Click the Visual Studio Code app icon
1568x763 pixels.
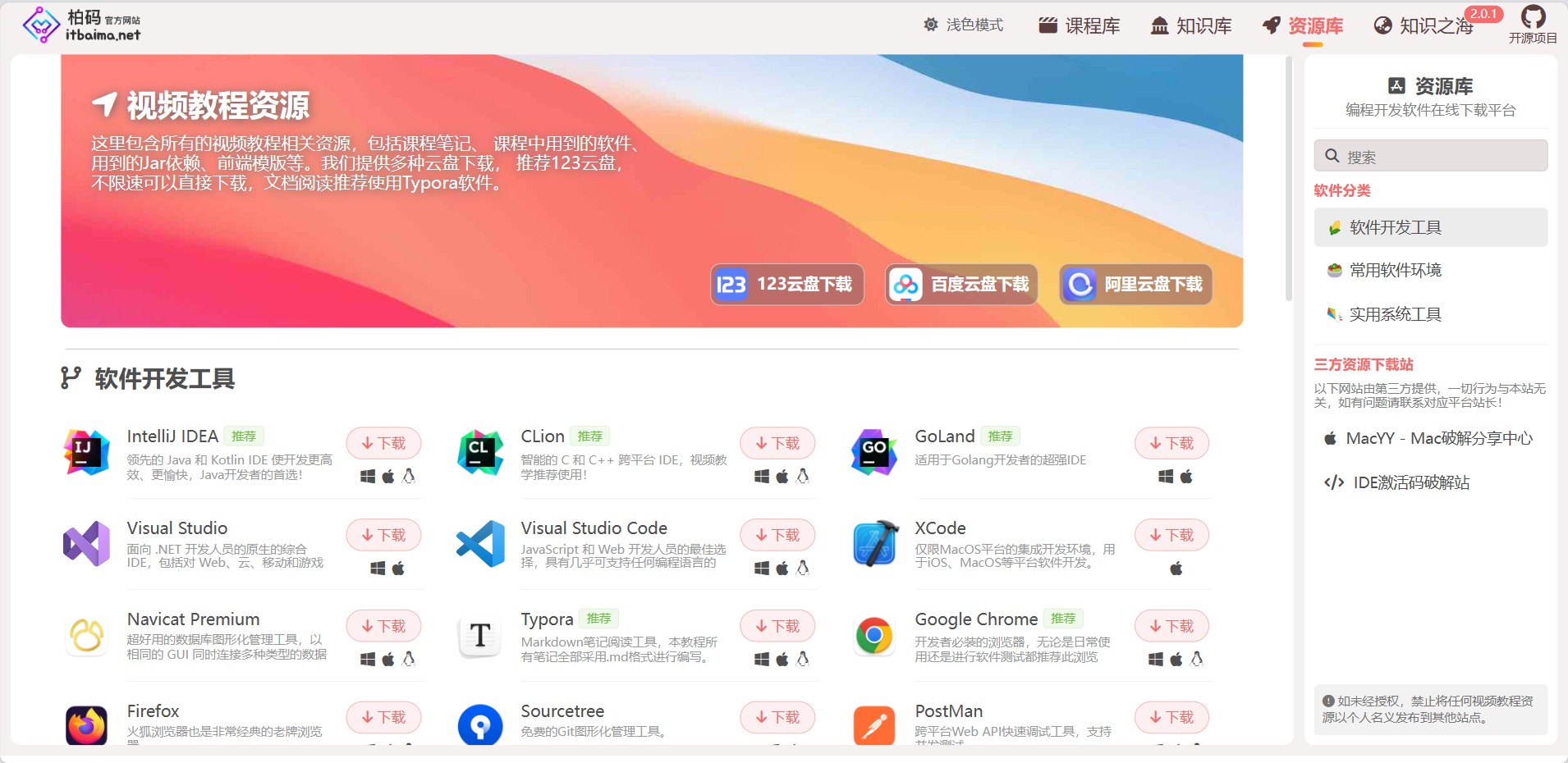point(480,543)
